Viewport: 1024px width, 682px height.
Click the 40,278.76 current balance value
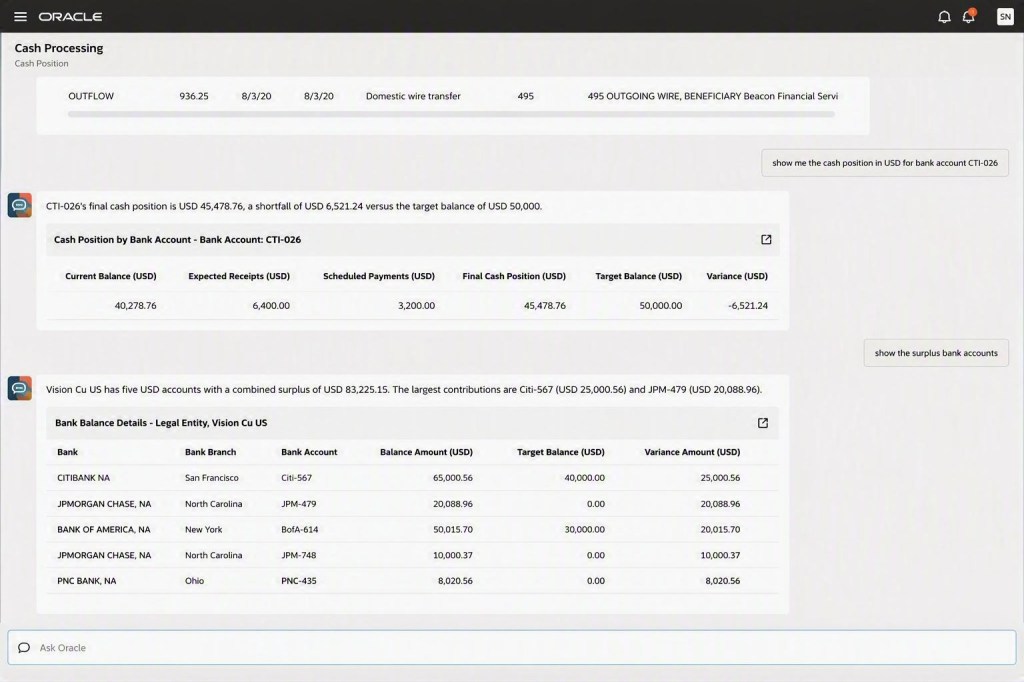pos(135,306)
